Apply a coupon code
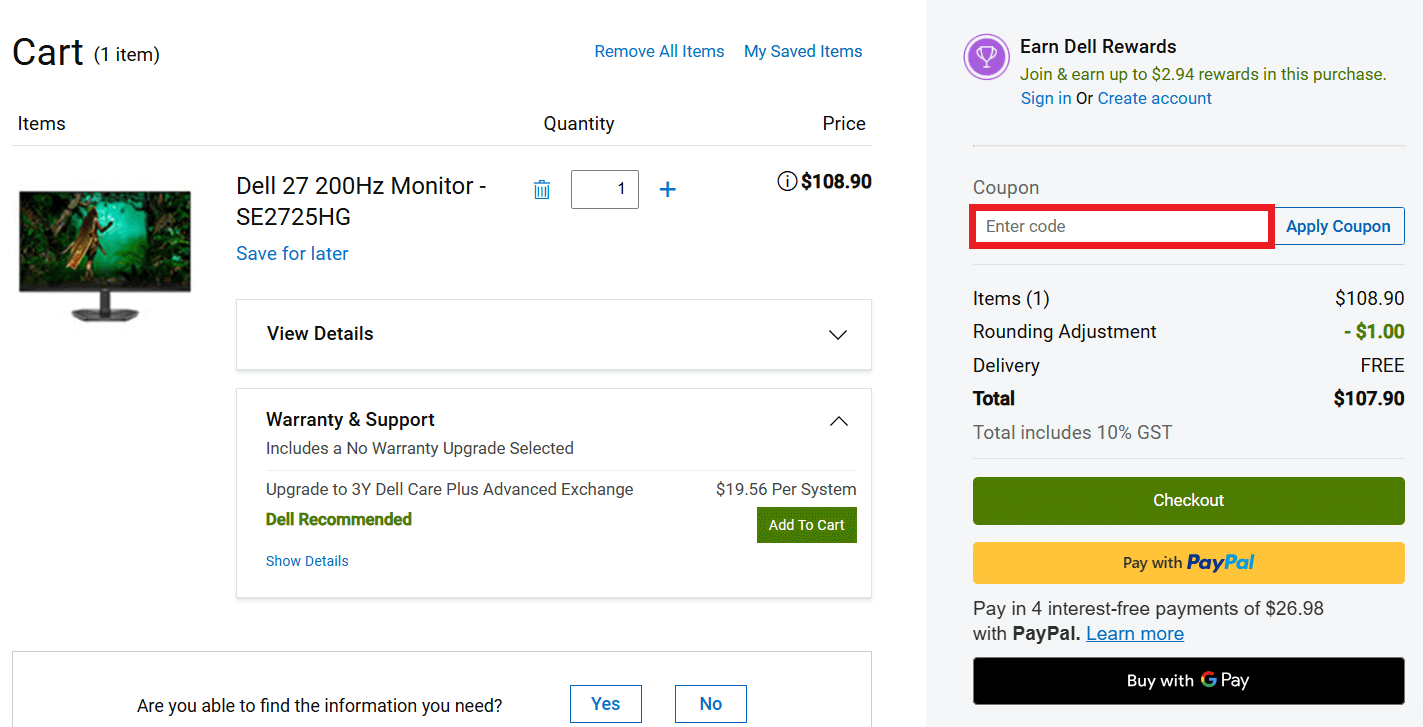Viewport: 1423px width, 727px height. tap(1339, 225)
